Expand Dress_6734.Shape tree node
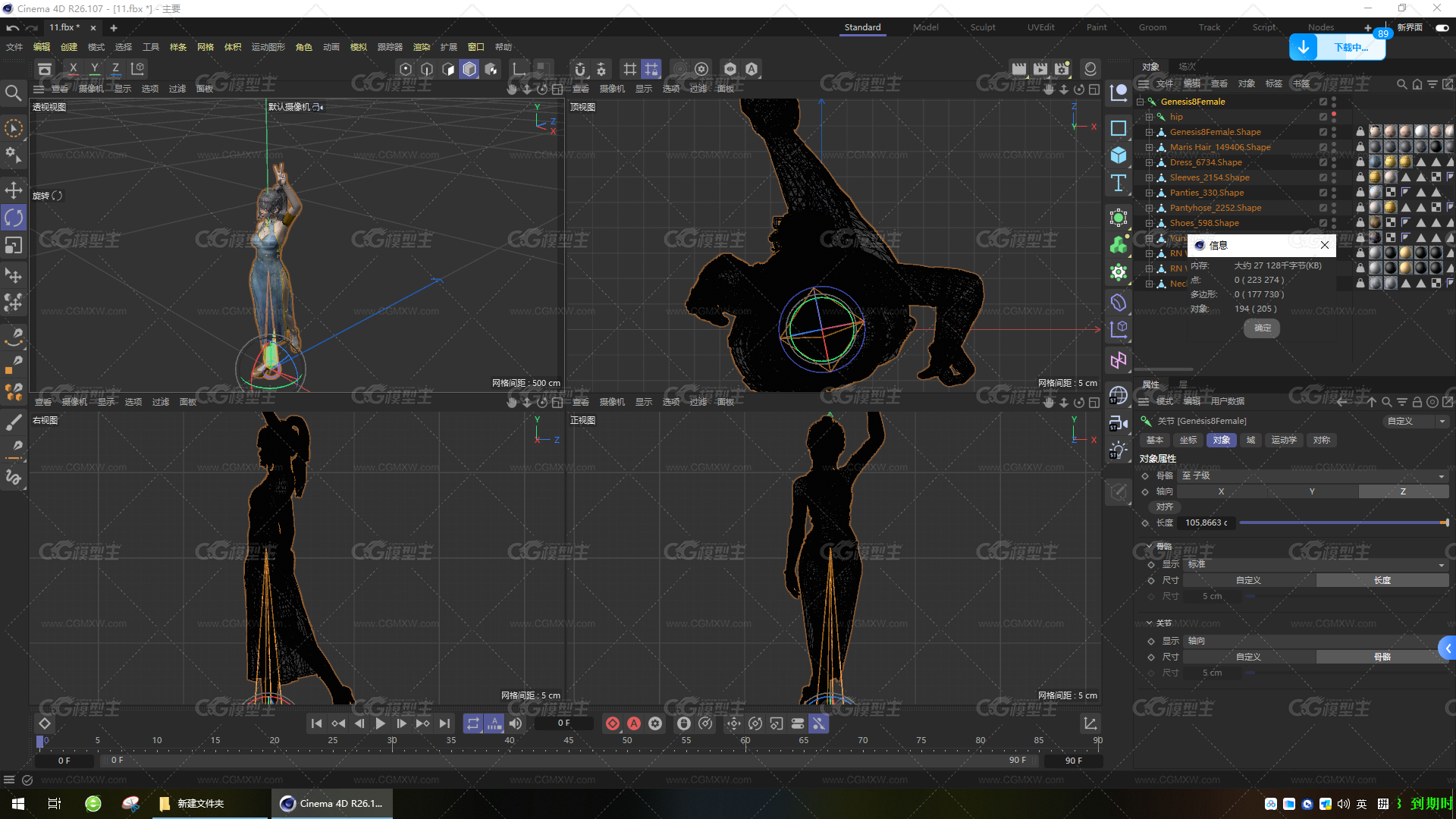 point(1149,162)
